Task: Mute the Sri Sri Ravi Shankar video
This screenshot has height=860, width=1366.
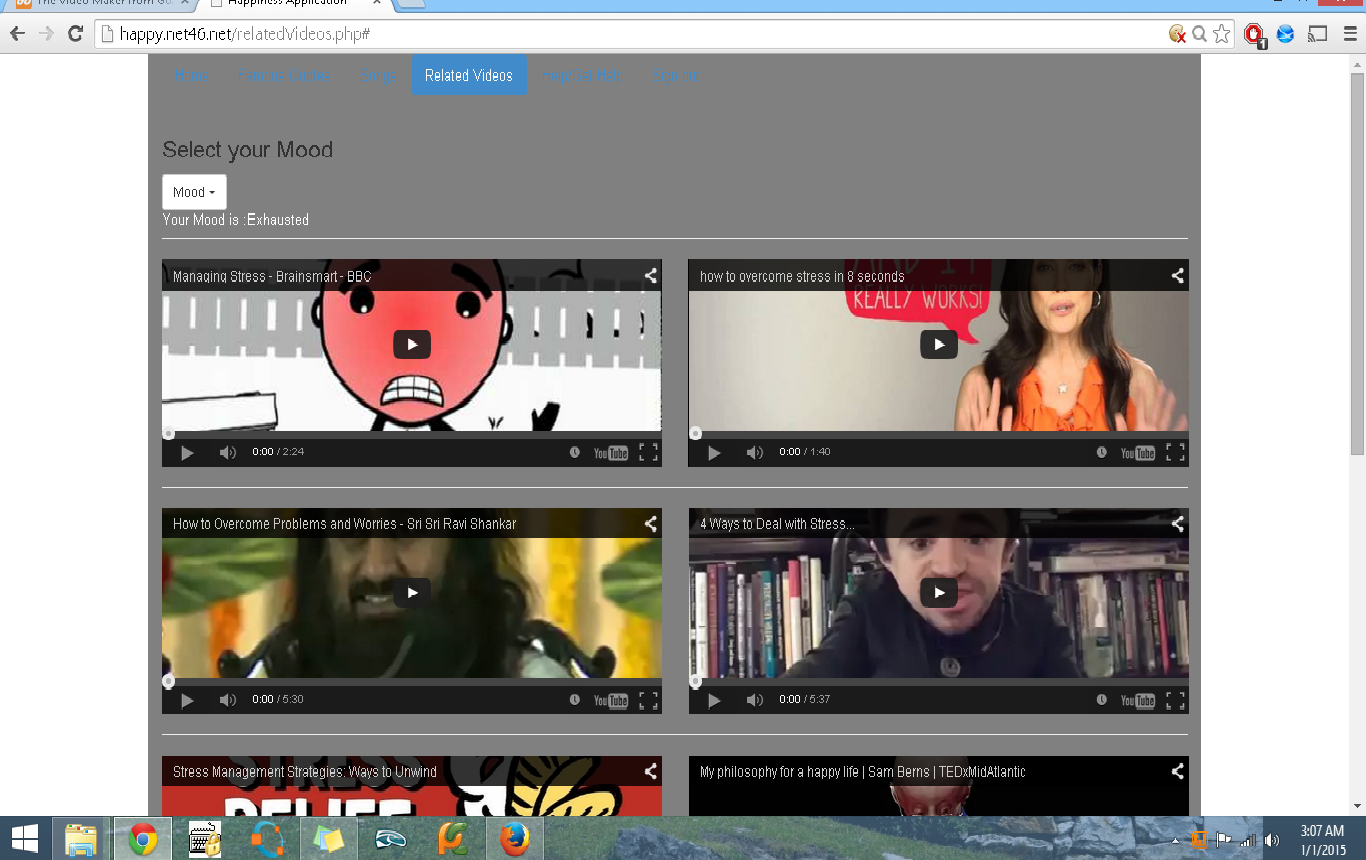Action: (228, 700)
